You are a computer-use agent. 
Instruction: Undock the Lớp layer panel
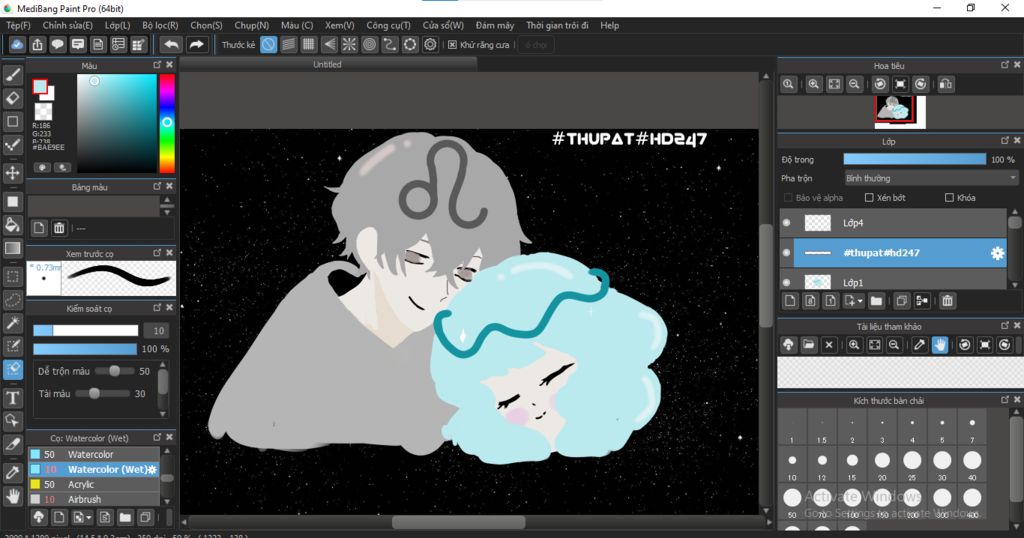click(x=1005, y=140)
